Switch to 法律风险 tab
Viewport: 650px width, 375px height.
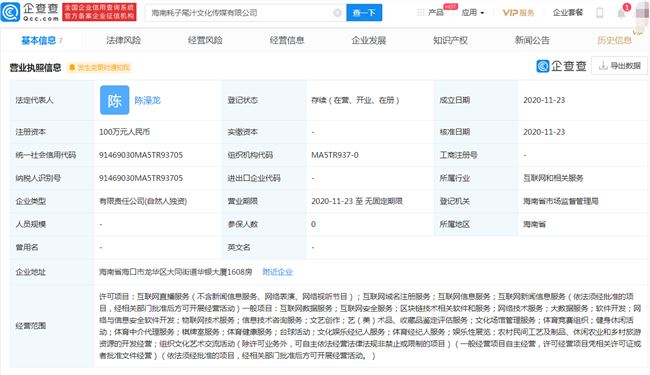click(x=124, y=40)
